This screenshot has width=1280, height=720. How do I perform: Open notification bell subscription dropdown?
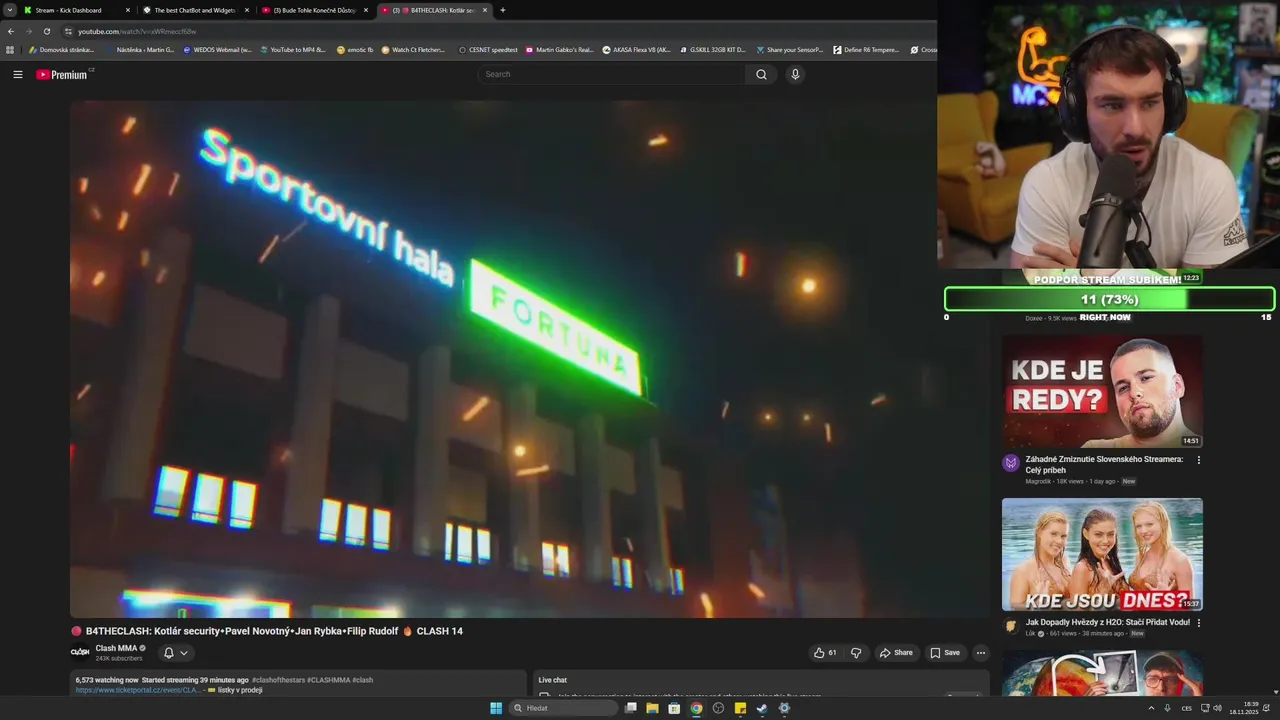coord(175,653)
